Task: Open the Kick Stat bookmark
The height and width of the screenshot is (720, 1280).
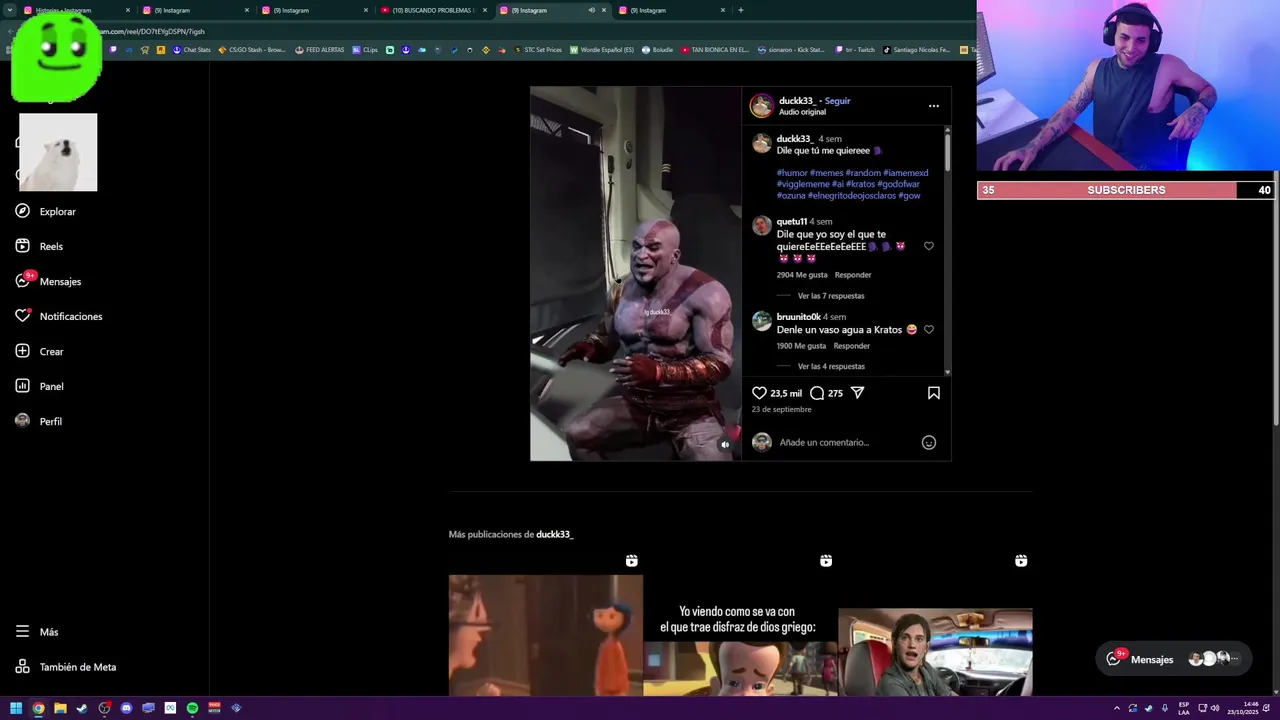Action: click(792, 49)
